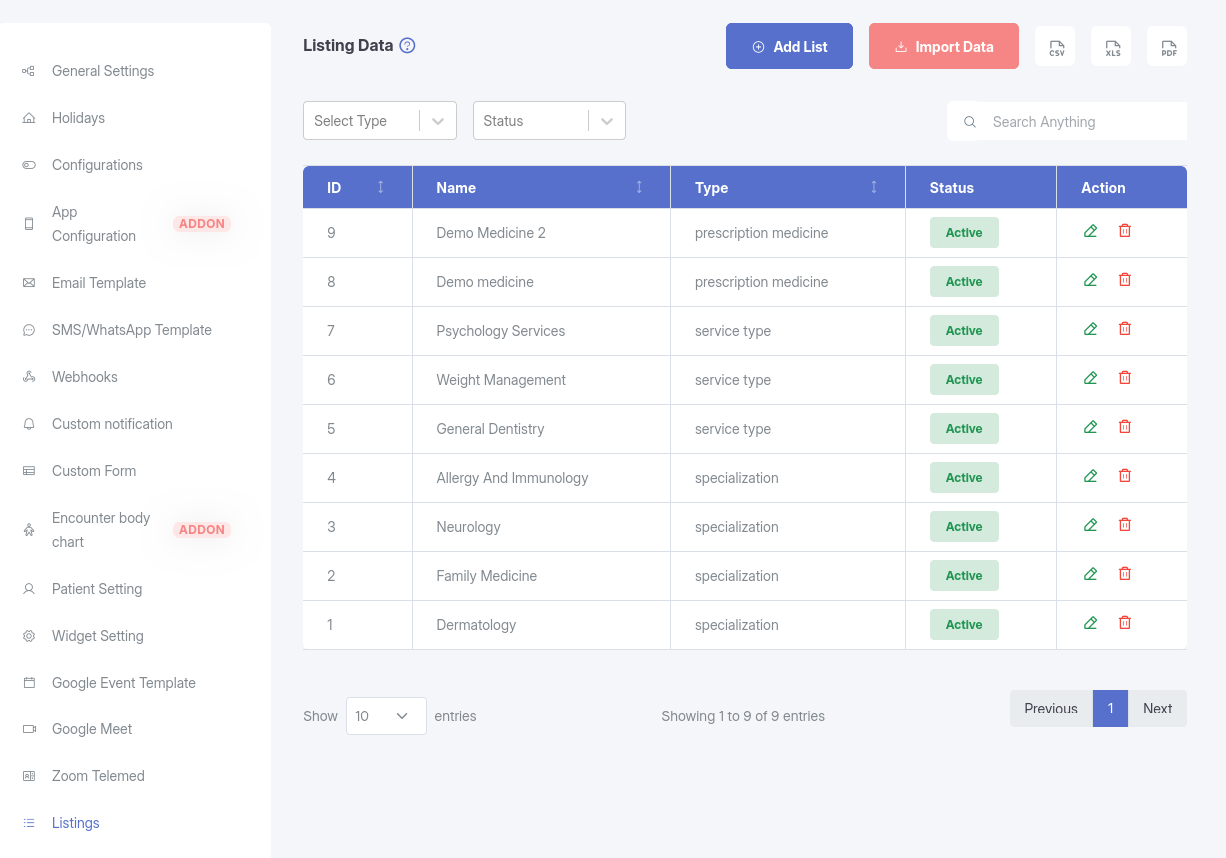Delete General Dentistry listing
The image size is (1226, 858).
[x=1125, y=427]
